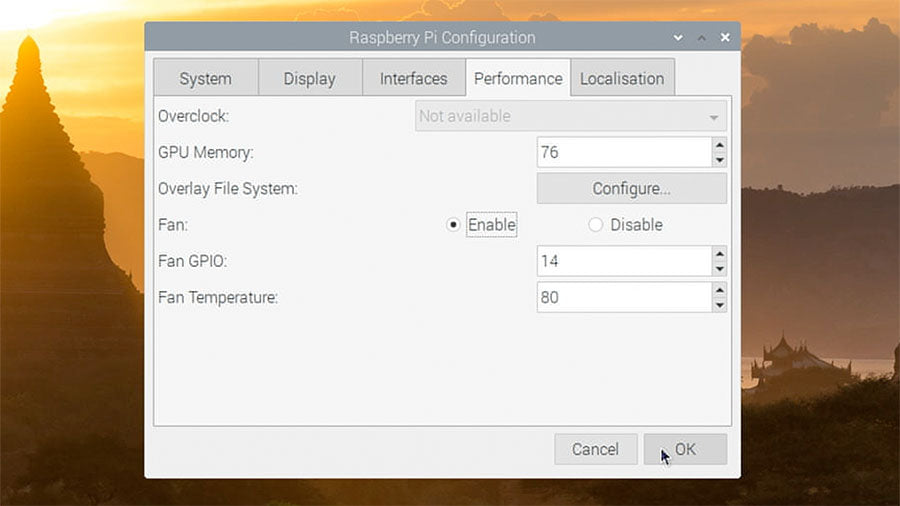Image resolution: width=900 pixels, height=506 pixels.
Task: Switch to the System tab
Action: click(205, 78)
